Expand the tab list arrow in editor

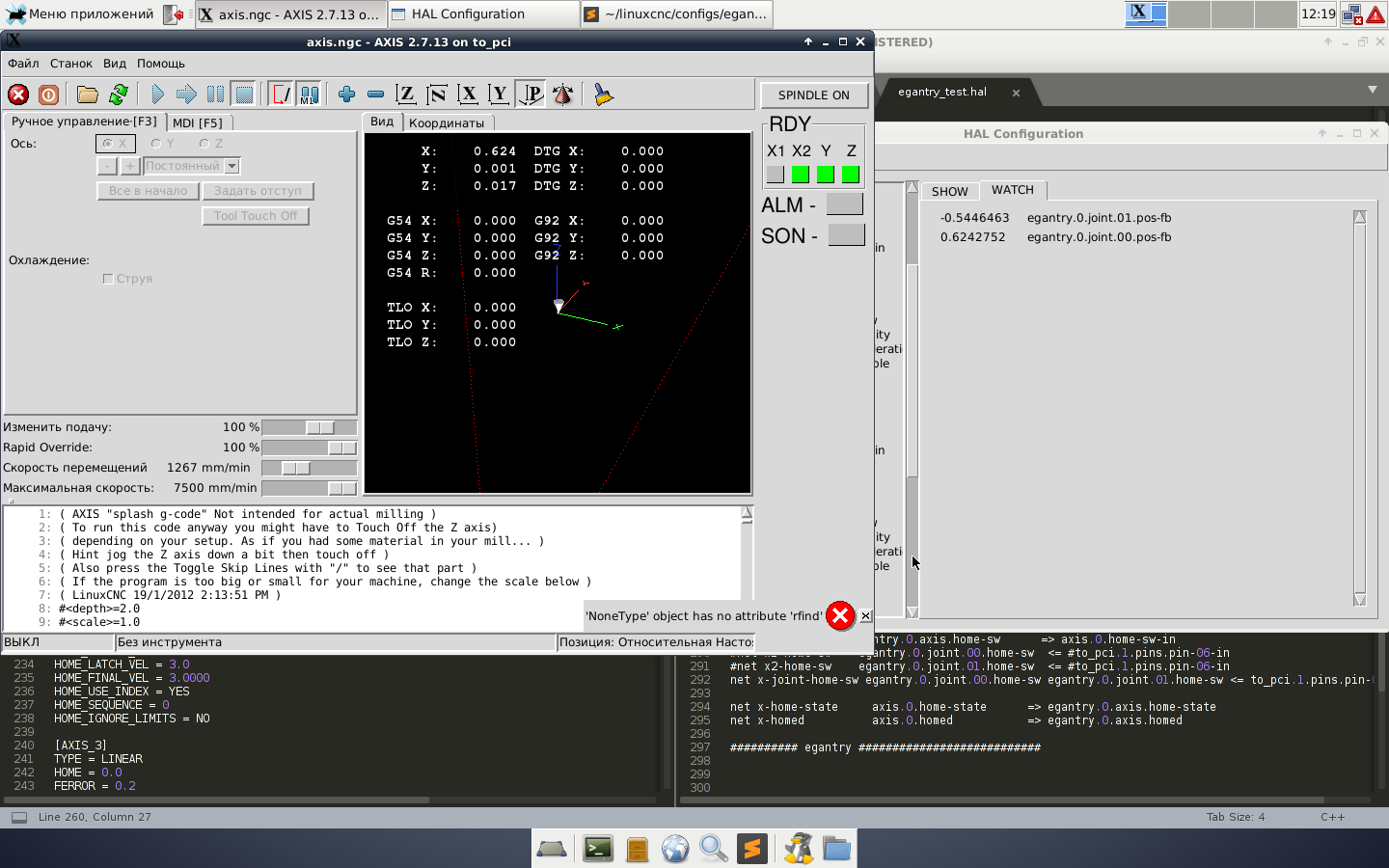point(1372,90)
